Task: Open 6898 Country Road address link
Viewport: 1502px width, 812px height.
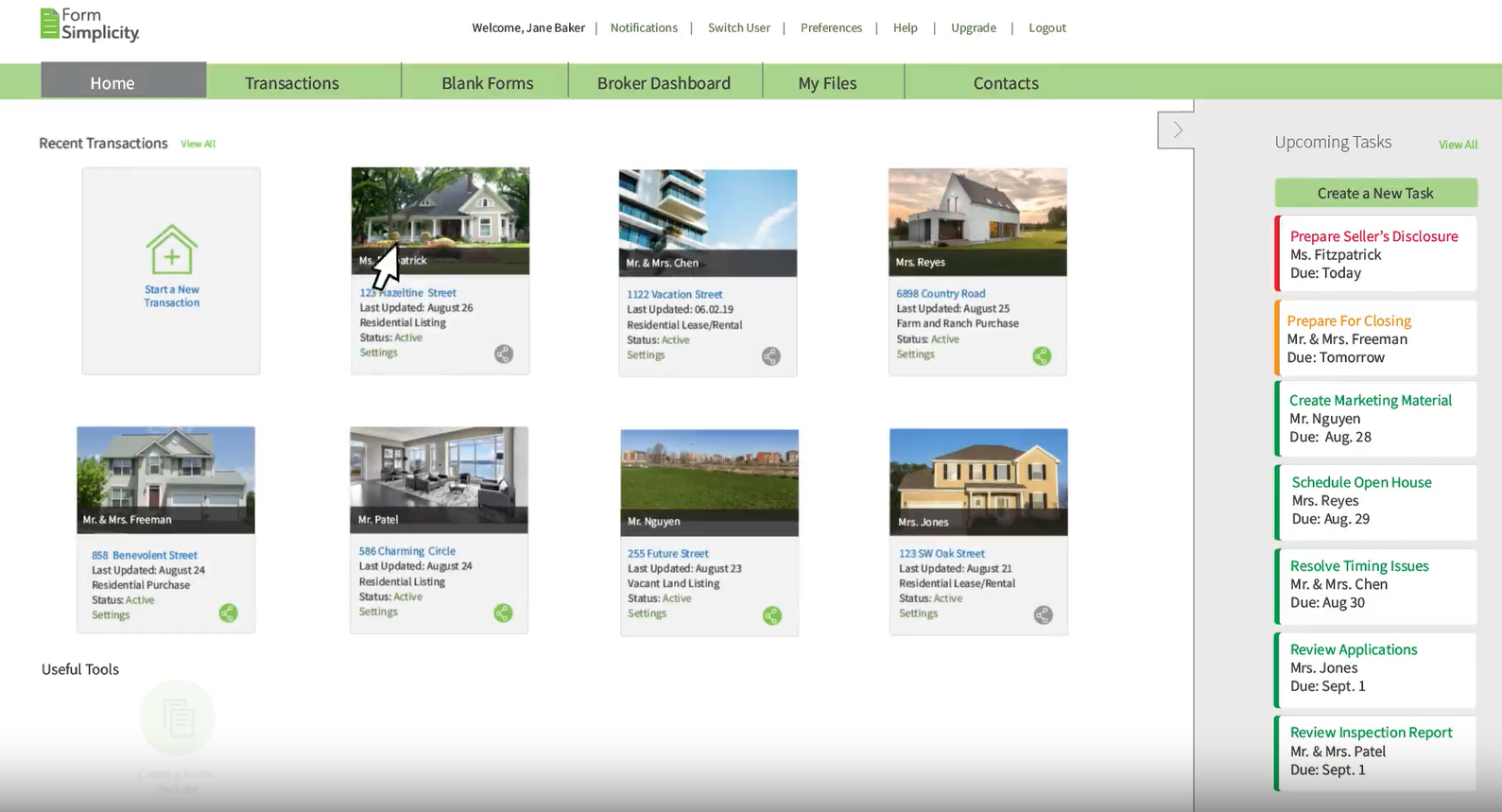Action: 941,294
